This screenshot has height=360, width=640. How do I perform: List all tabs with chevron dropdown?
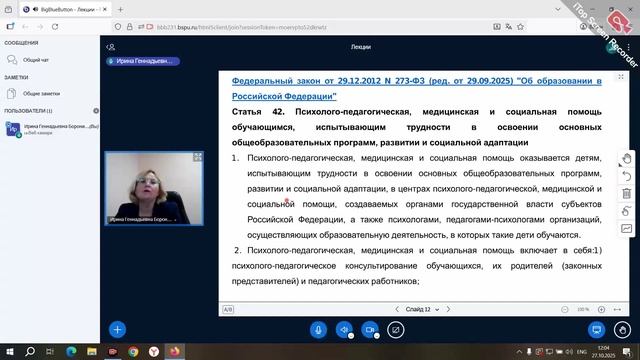coord(558,9)
